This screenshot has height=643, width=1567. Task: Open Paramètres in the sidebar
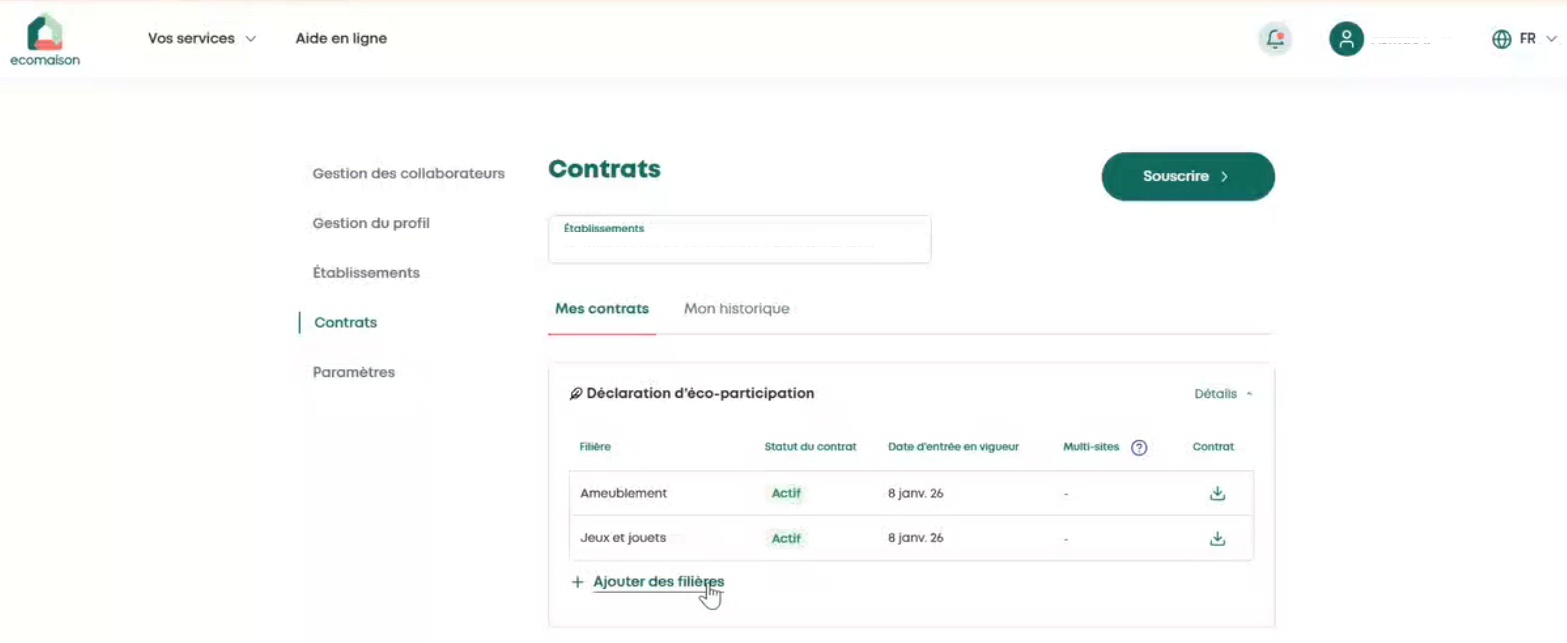[354, 372]
